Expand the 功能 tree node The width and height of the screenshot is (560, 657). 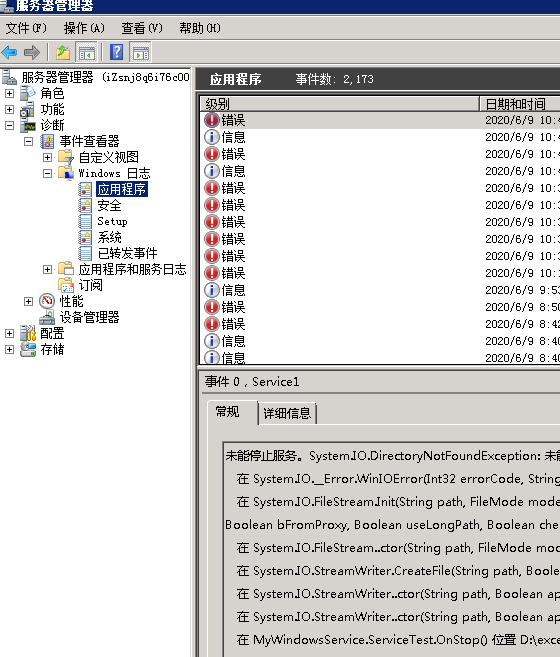[9, 109]
